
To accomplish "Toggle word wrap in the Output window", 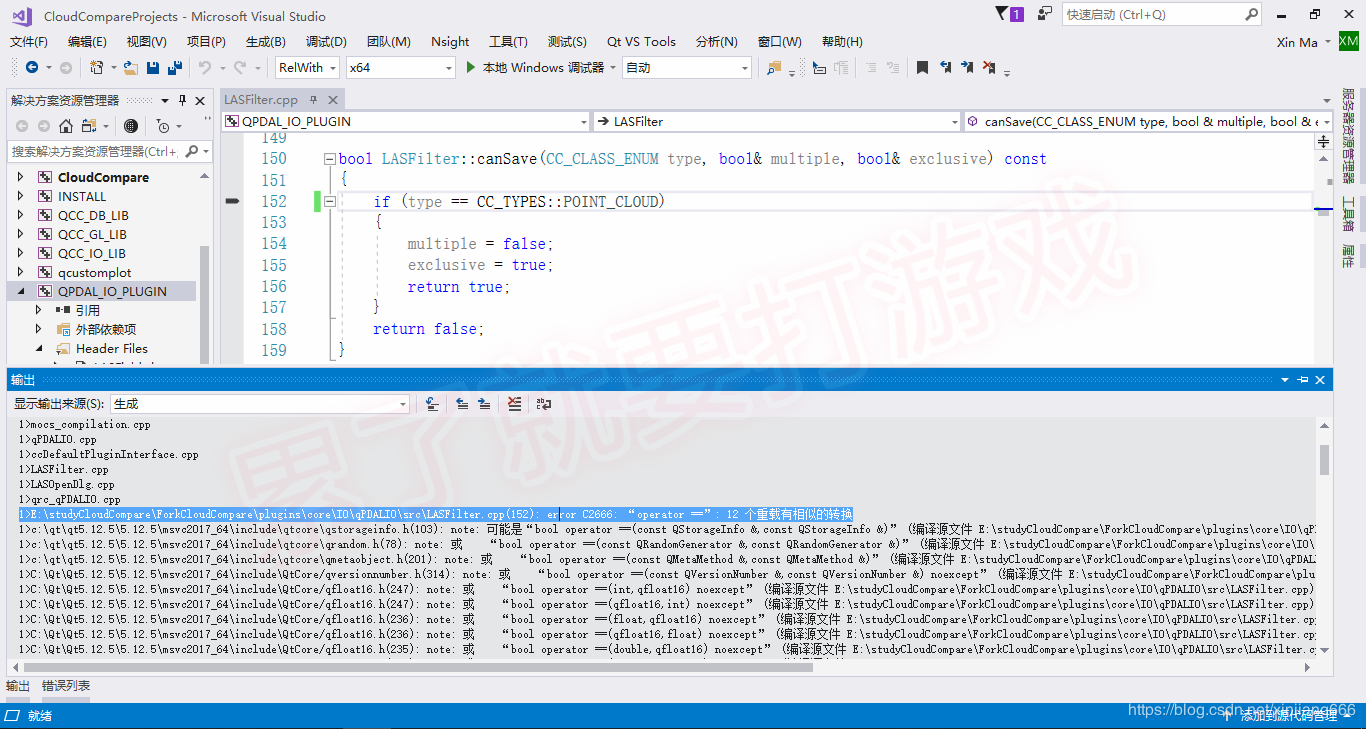I will pyautogui.click(x=543, y=403).
